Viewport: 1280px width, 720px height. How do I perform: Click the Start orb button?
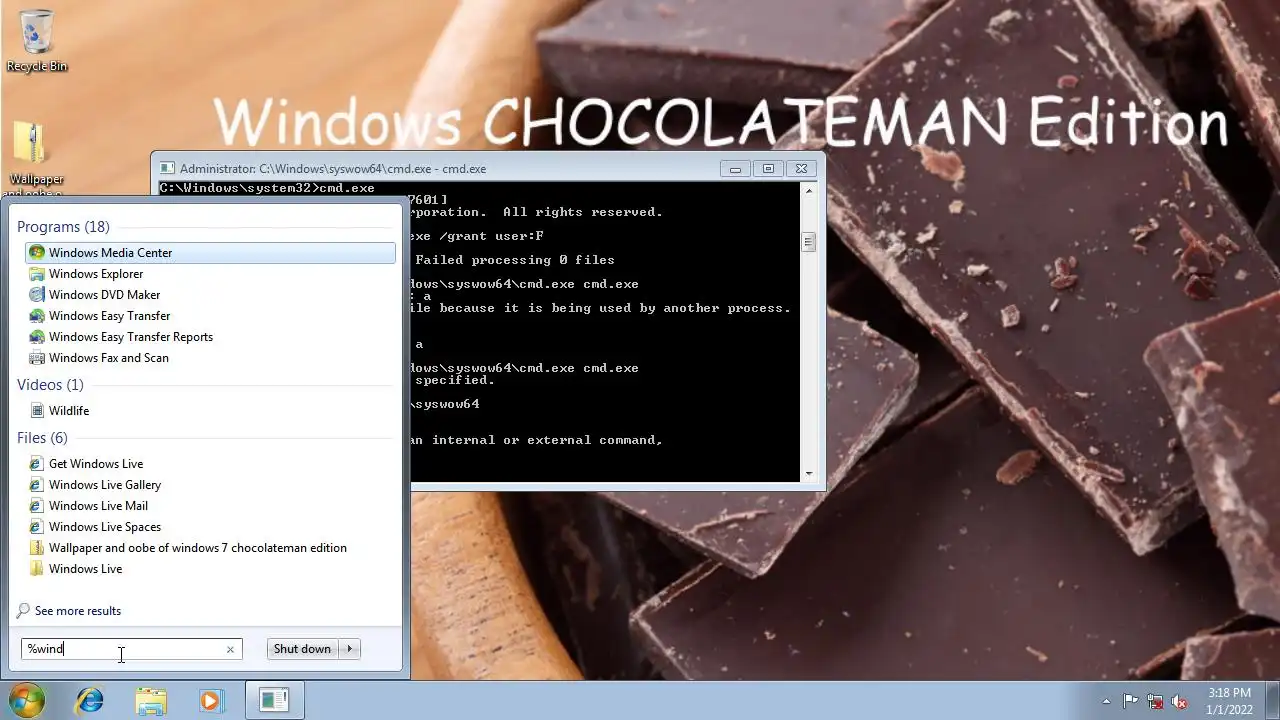pyautogui.click(x=27, y=700)
